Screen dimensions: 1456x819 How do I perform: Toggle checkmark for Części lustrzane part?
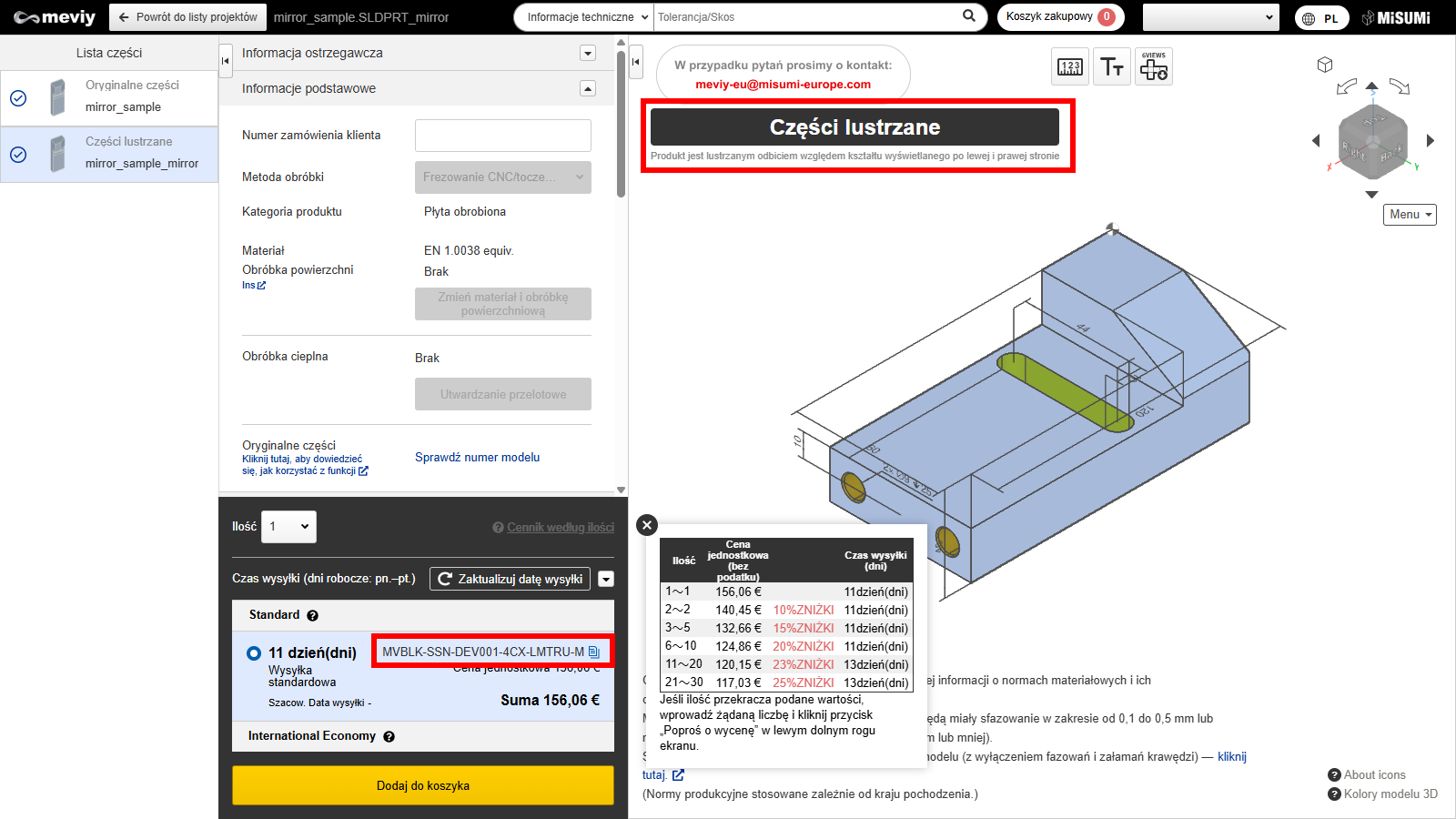pos(18,155)
